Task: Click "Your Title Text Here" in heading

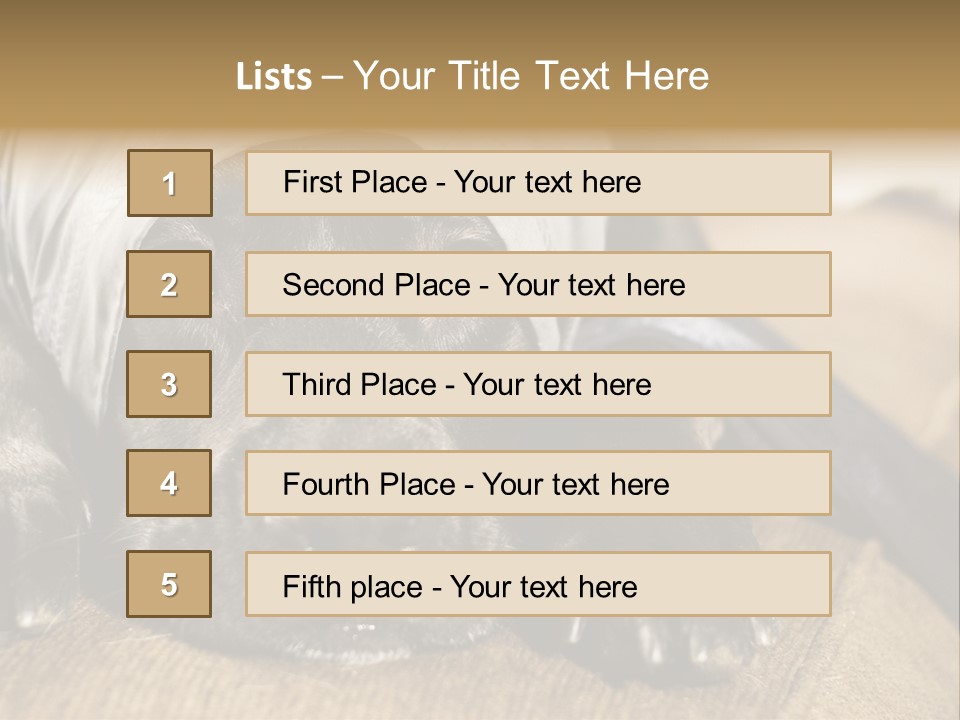Action: click(x=531, y=76)
